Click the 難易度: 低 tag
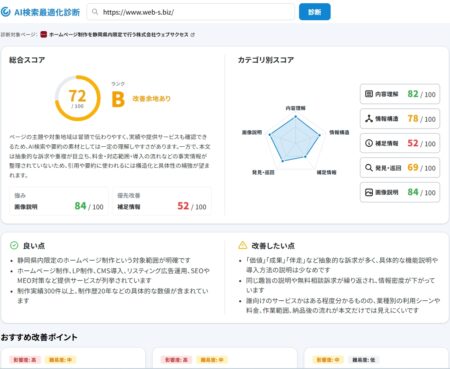 [x=364, y=360]
